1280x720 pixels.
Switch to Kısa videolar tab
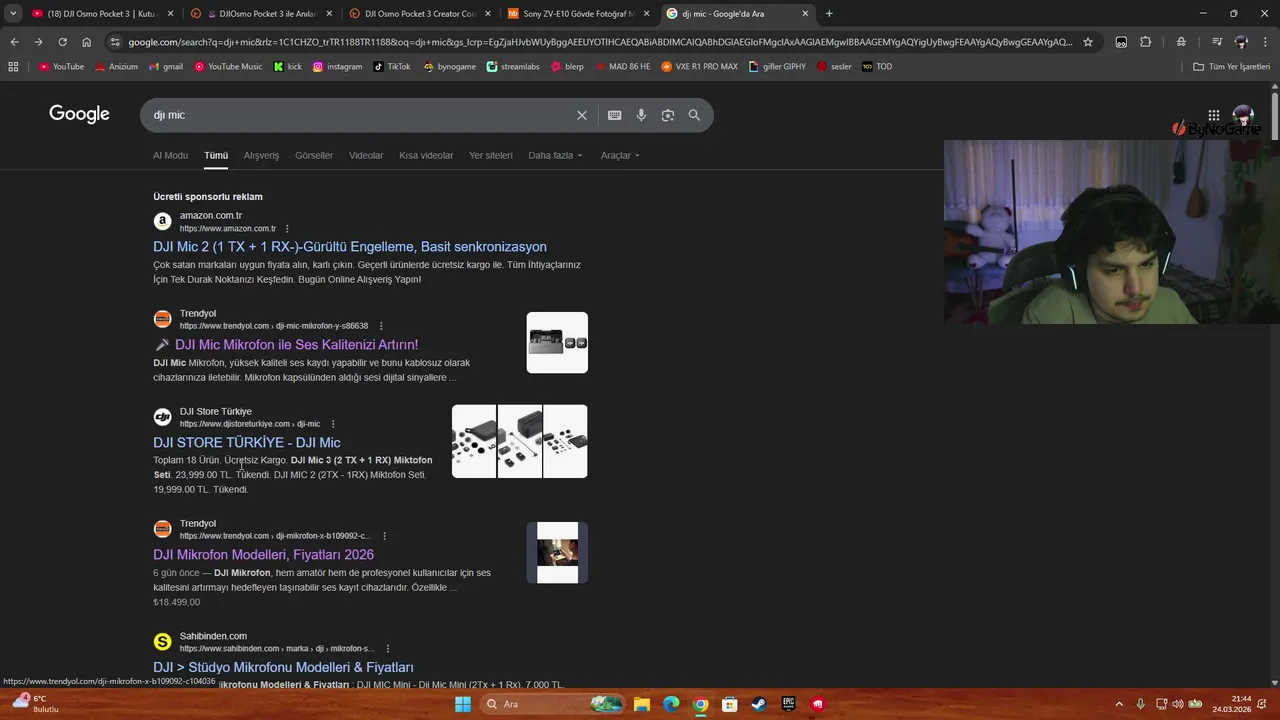coord(426,155)
